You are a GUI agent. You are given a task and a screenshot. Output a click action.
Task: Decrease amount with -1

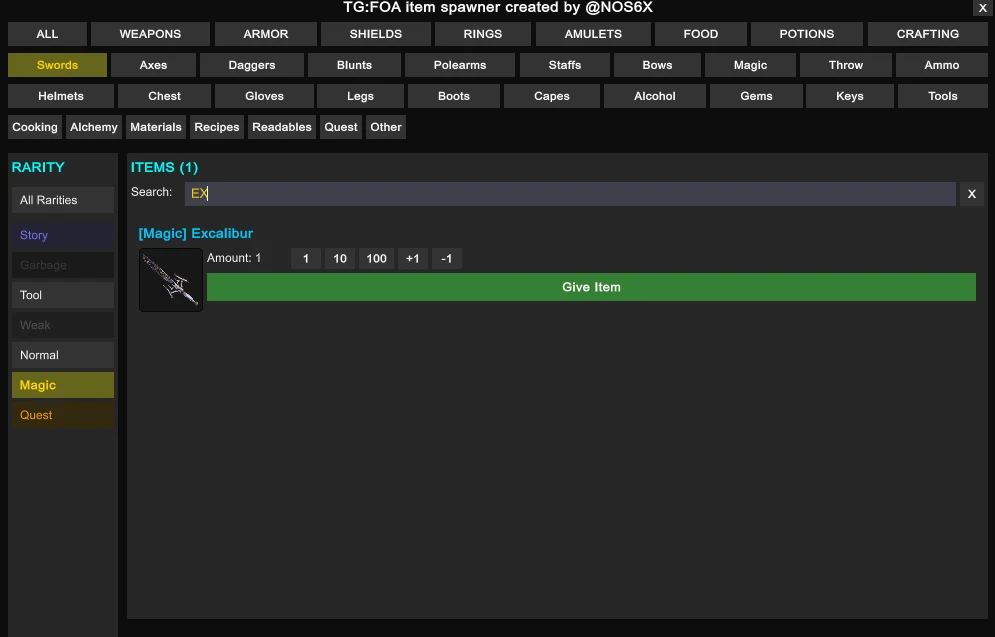tap(447, 259)
